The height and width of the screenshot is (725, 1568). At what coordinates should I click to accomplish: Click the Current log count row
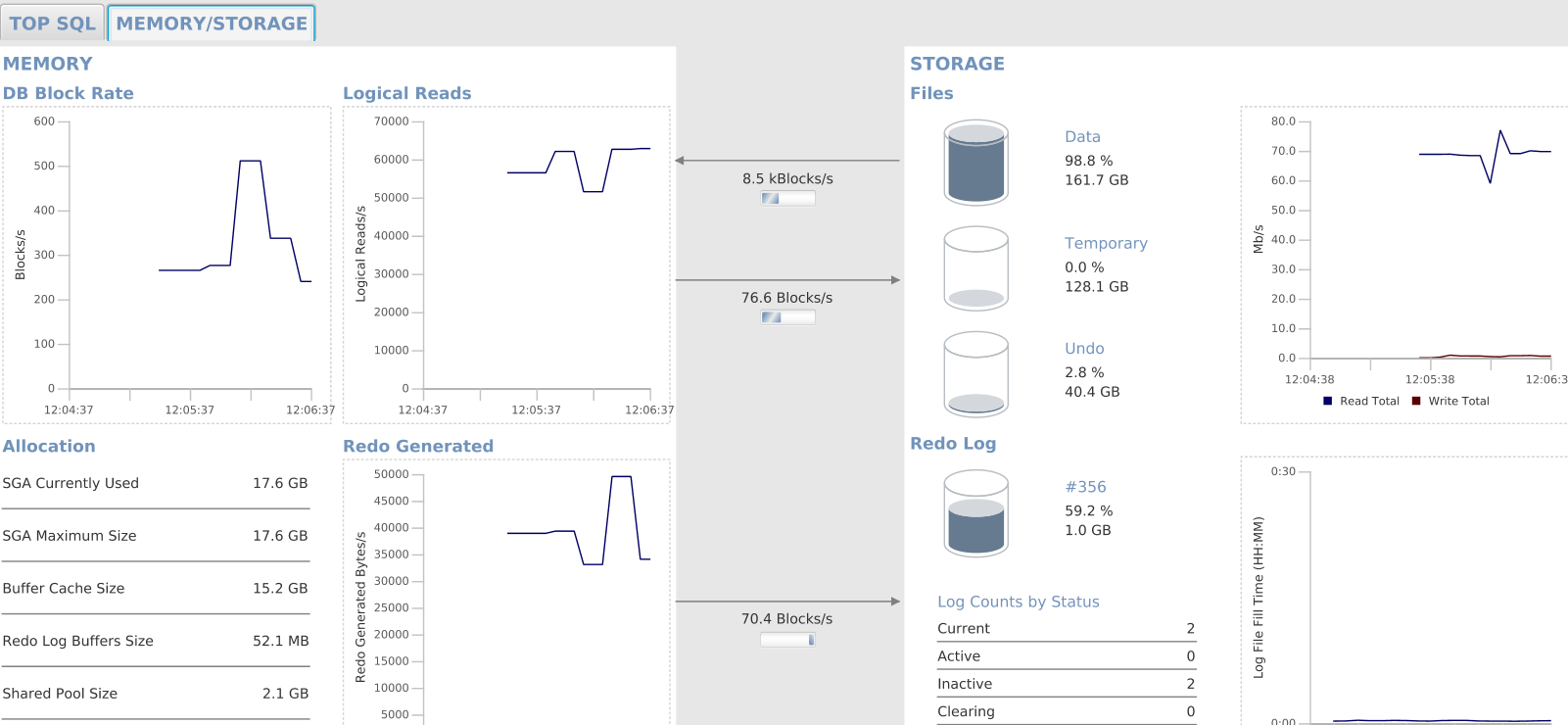[1067, 629]
